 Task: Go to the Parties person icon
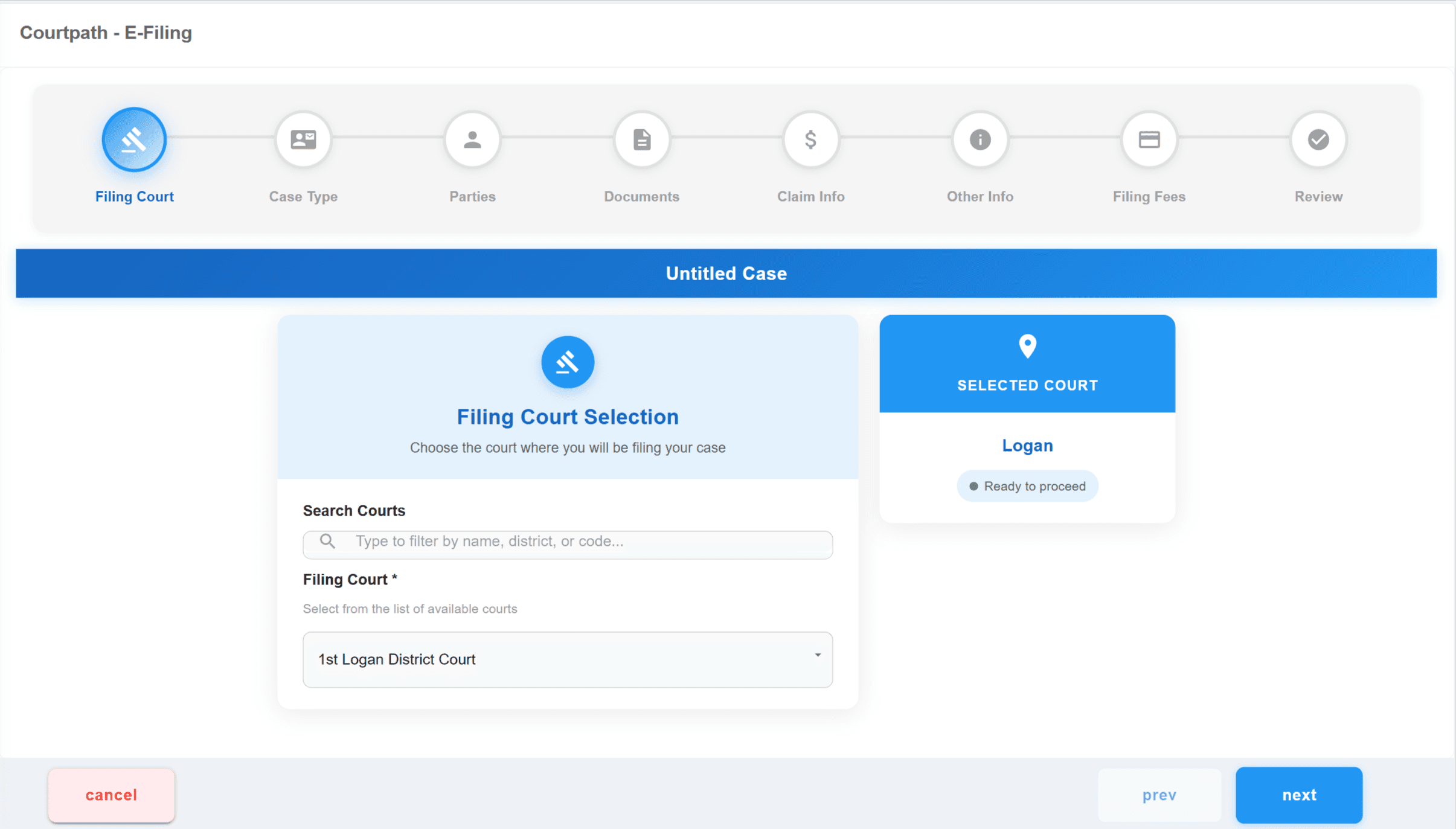[472, 139]
